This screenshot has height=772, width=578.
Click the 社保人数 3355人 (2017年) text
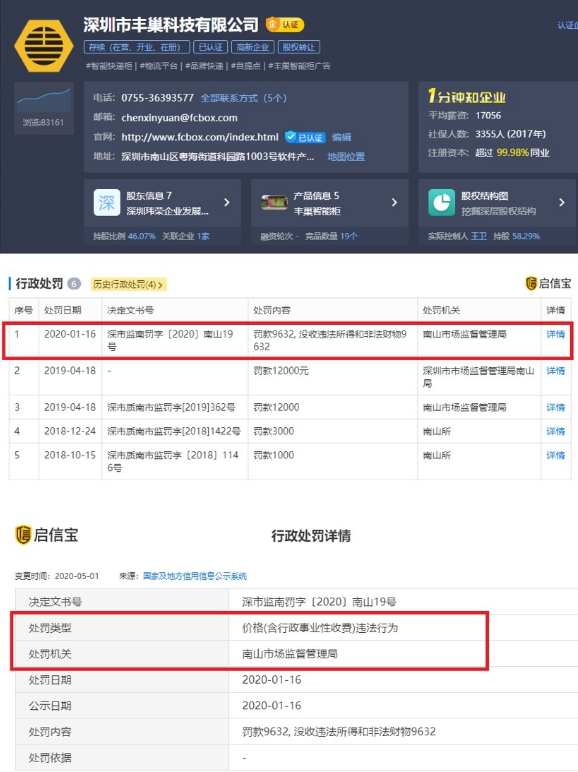[487, 134]
